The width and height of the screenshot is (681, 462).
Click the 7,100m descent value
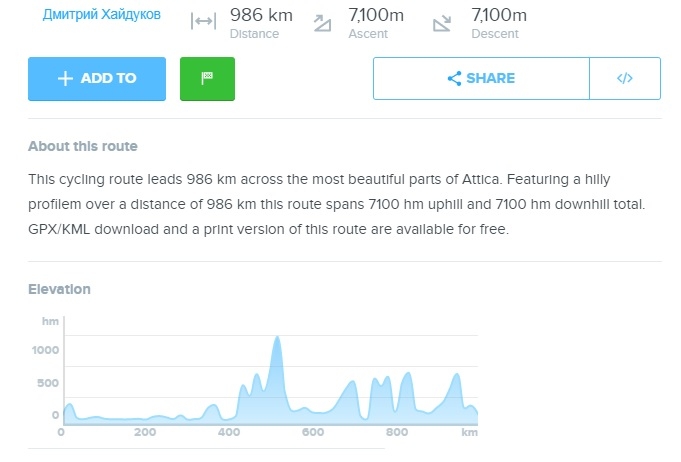point(499,15)
